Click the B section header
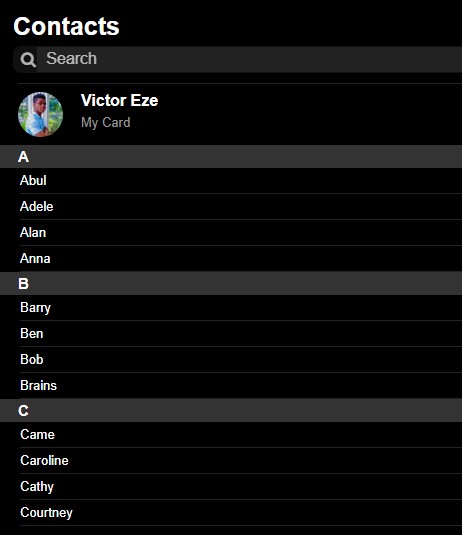The width and height of the screenshot is (462, 535). (231, 284)
